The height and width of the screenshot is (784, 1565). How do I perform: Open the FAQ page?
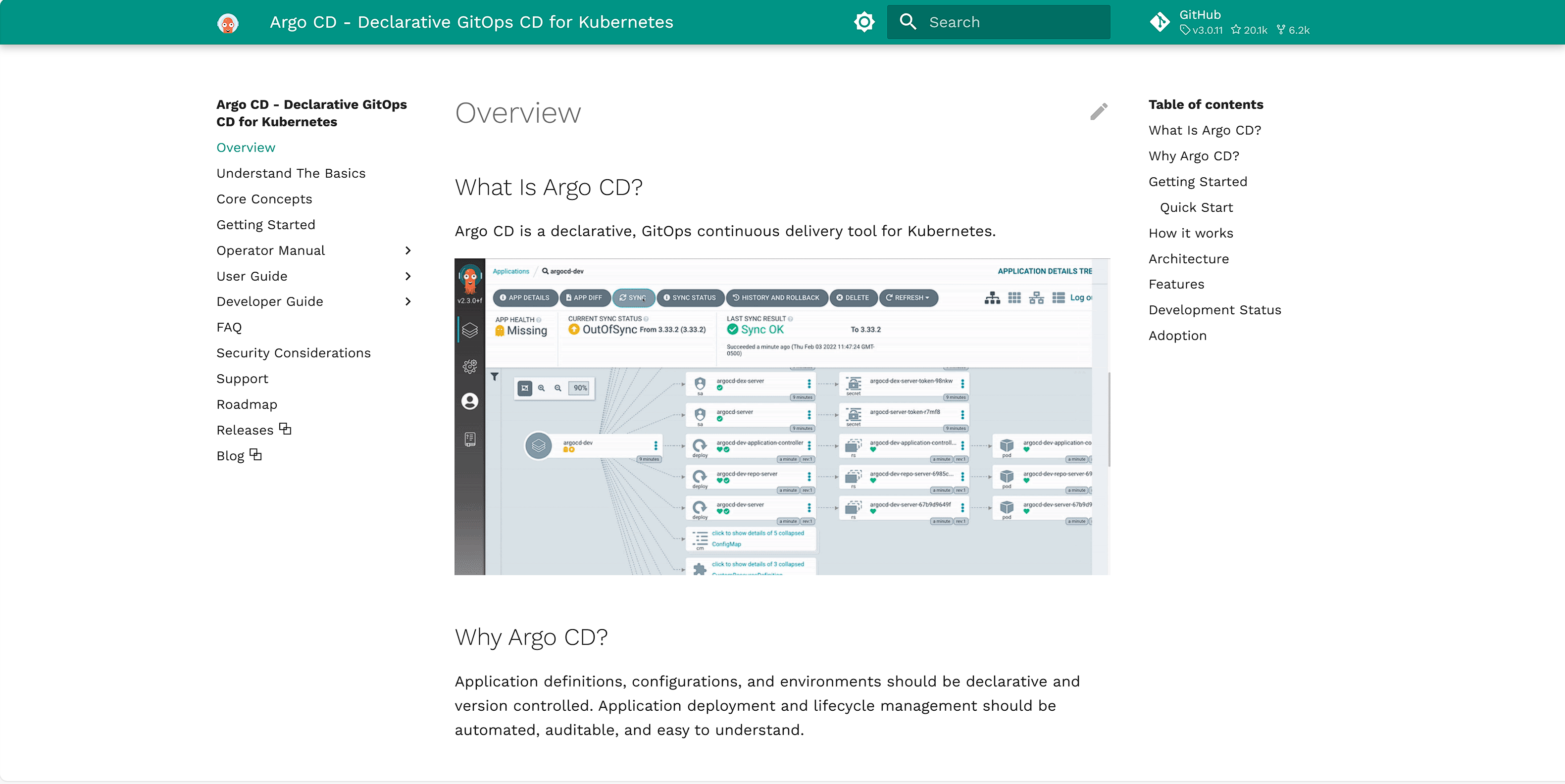click(x=229, y=327)
